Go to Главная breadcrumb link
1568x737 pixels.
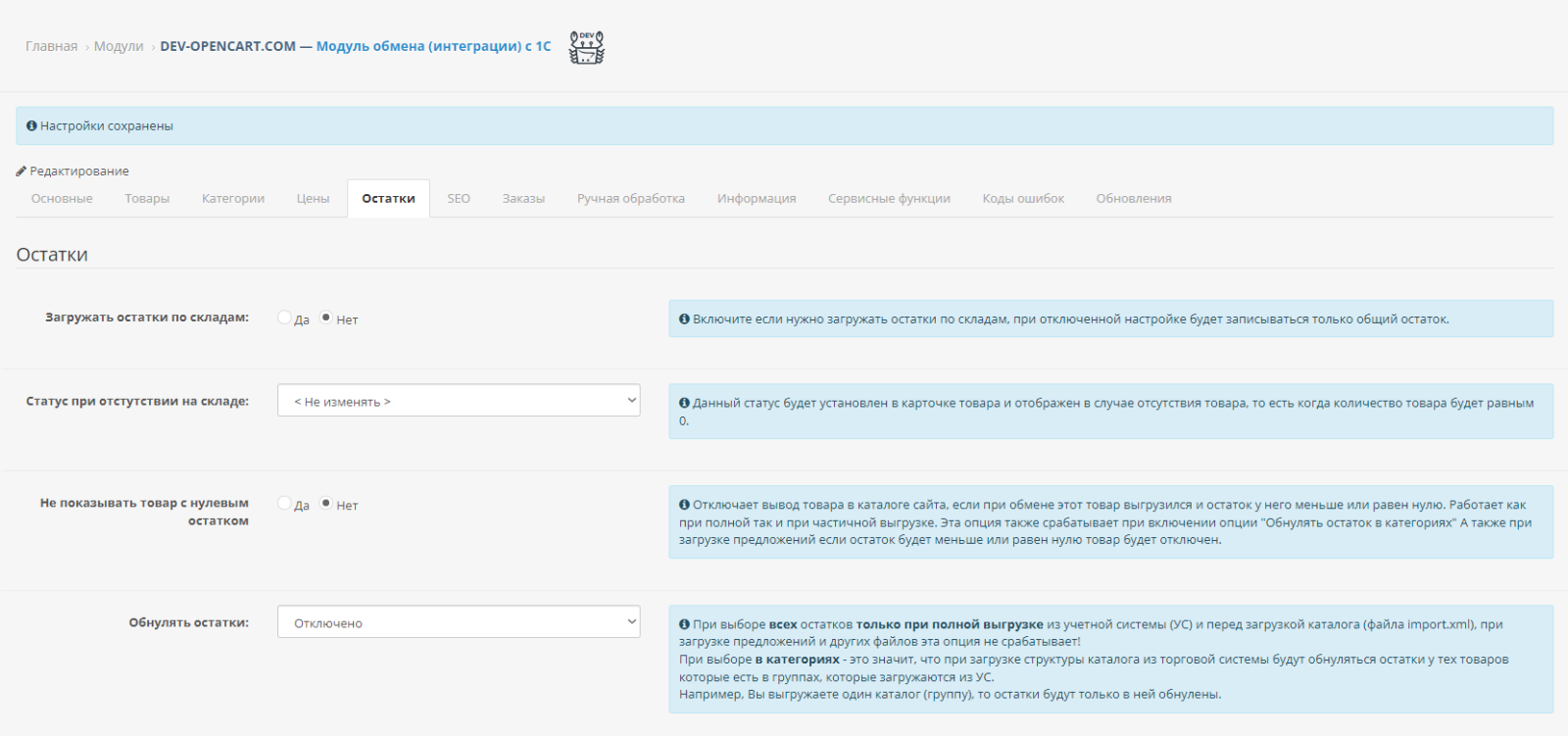tap(51, 47)
